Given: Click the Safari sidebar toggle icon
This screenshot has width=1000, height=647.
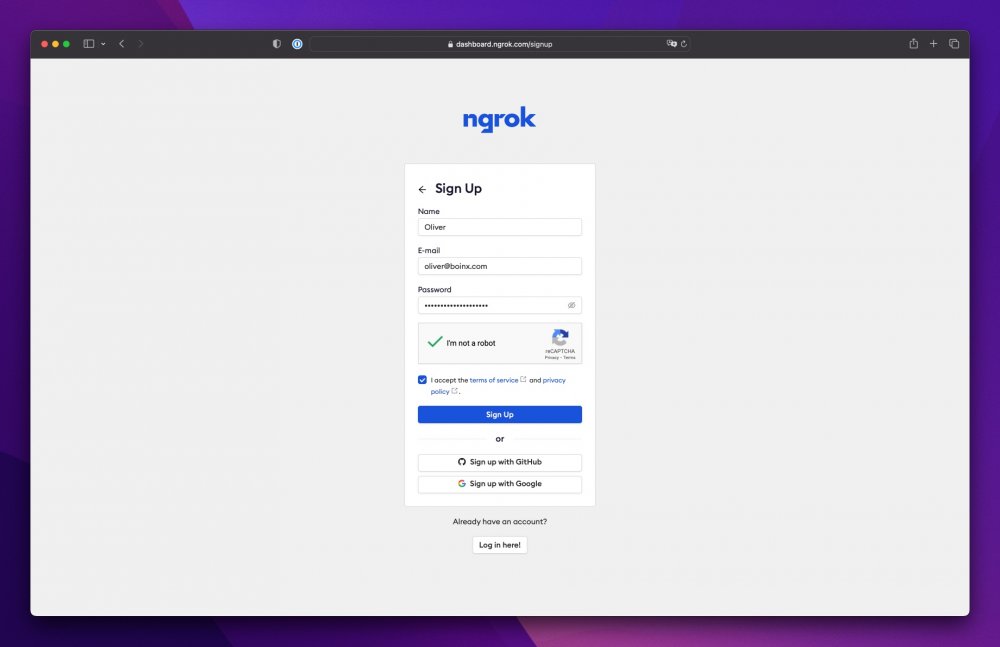Looking at the screenshot, I should pos(89,44).
